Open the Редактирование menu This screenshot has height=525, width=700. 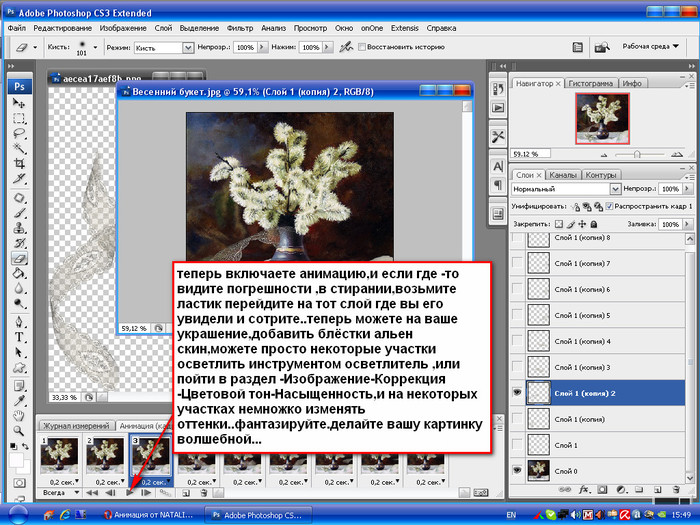(x=62, y=28)
